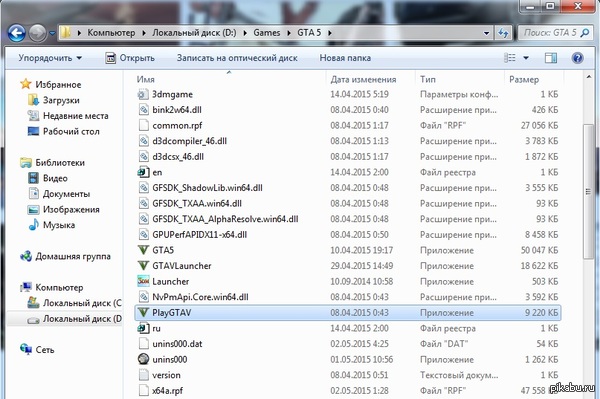Open the address bar history dropdown
The height and width of the screenshot is (399, 600).
[x=486, y=33]
